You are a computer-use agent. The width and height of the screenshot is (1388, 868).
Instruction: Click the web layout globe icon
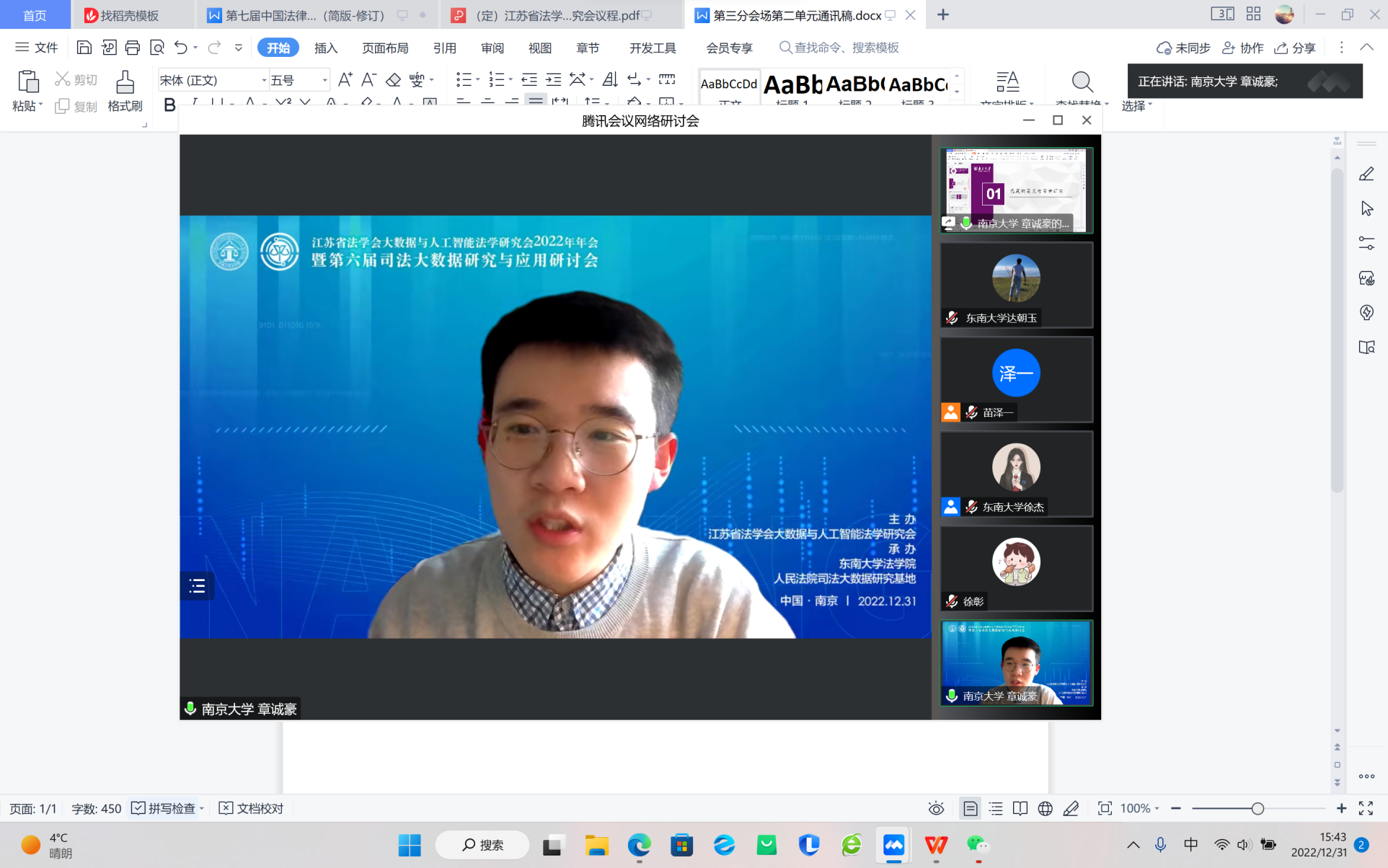click(1045, 808)
